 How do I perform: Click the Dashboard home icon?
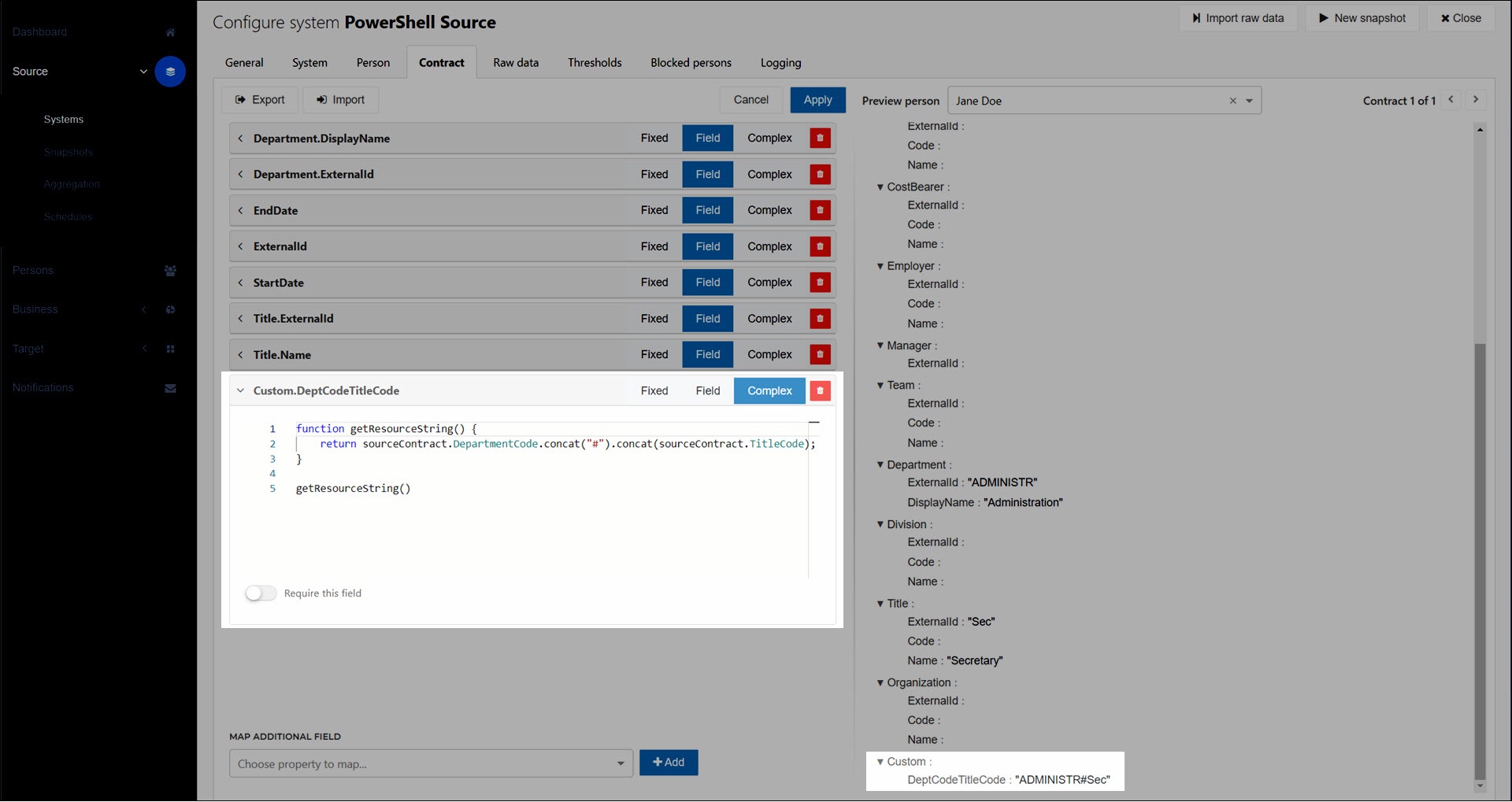pos(170,32)
